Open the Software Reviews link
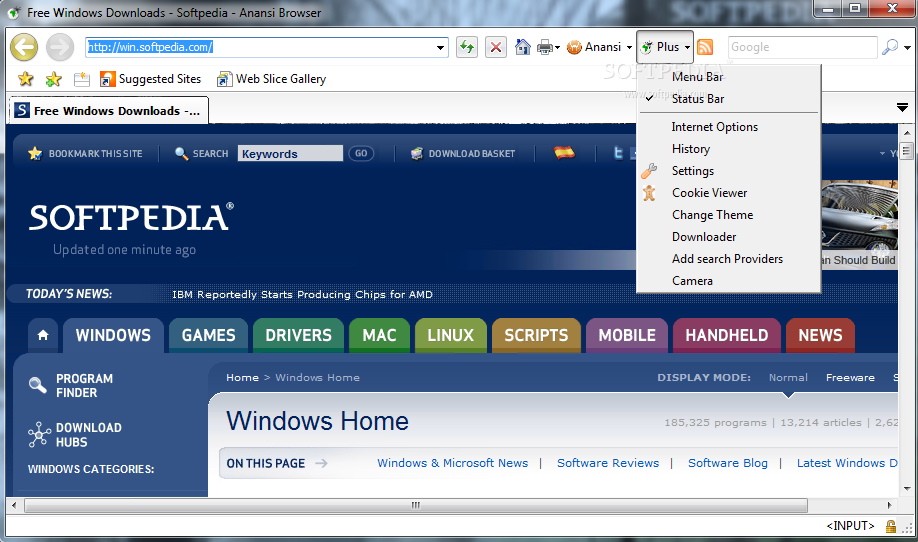Screen dimensions: 918x542 pos(608,463)
